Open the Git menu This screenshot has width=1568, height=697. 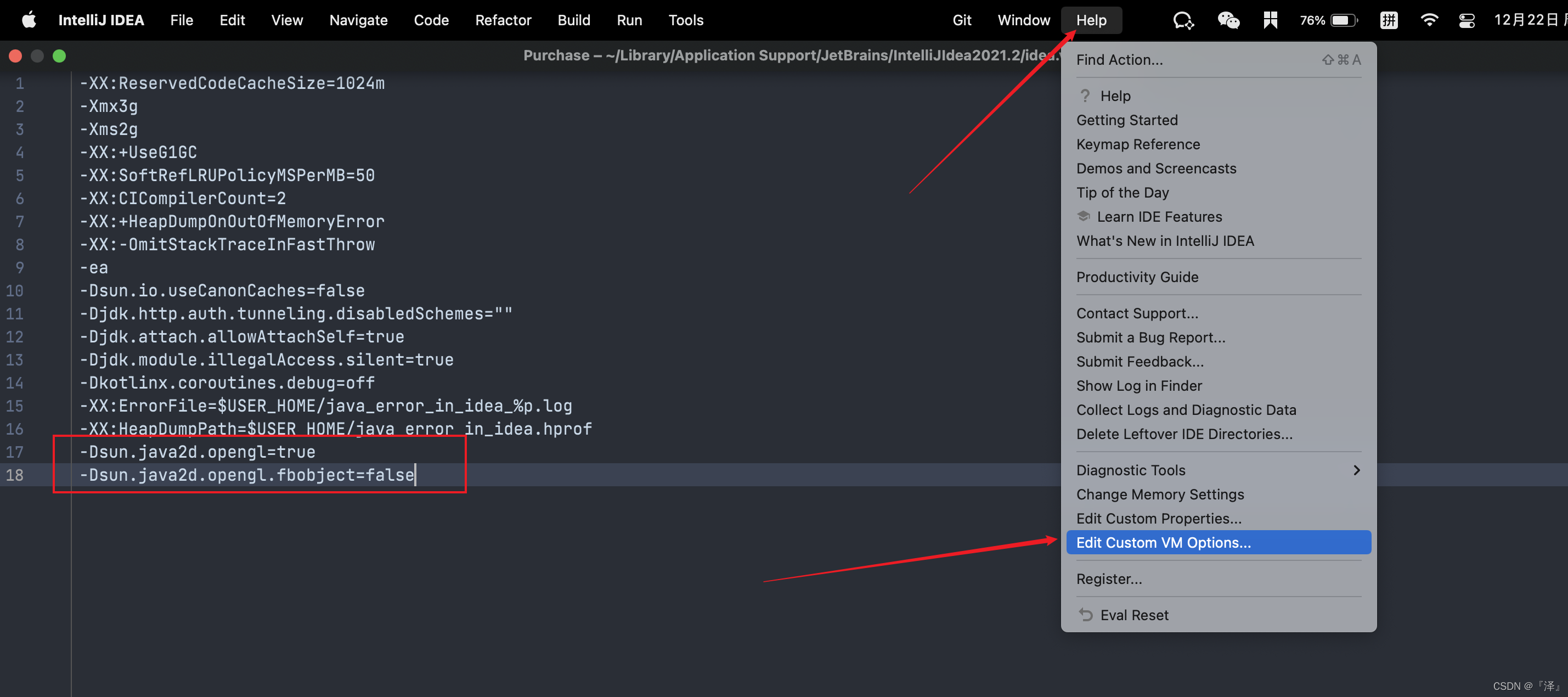coord(962,20)
